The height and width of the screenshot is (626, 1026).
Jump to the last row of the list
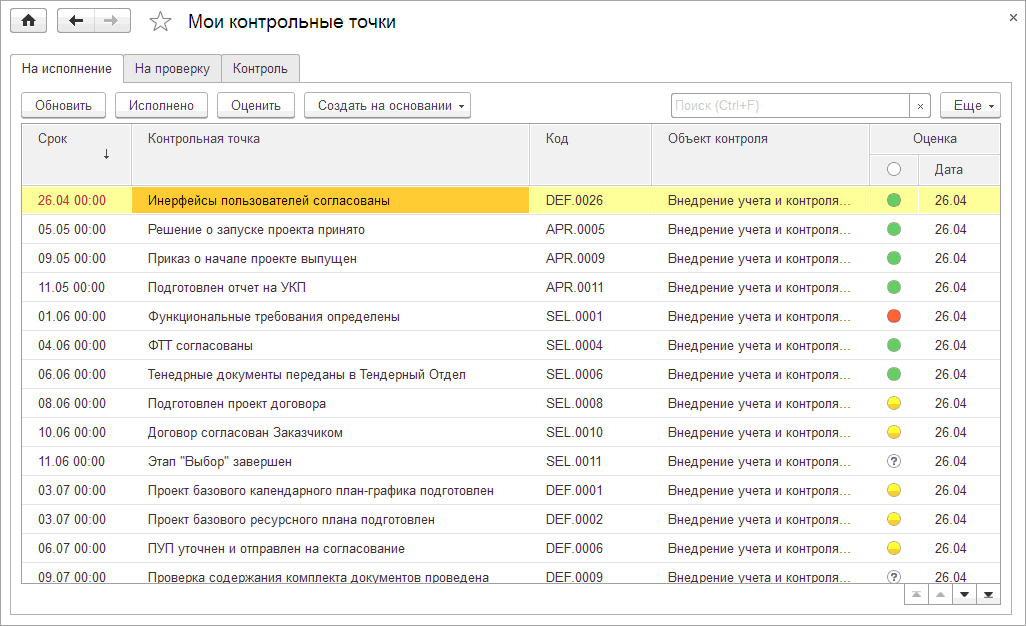pyautogui.click(x=988, y=594)
